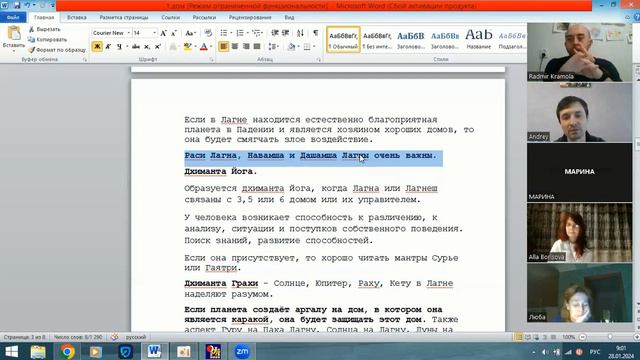Click the Undo icon in Quick Access Toolbar
Image resolution: width=640 pixels, height=360 pixels.
tap(27, 5)
